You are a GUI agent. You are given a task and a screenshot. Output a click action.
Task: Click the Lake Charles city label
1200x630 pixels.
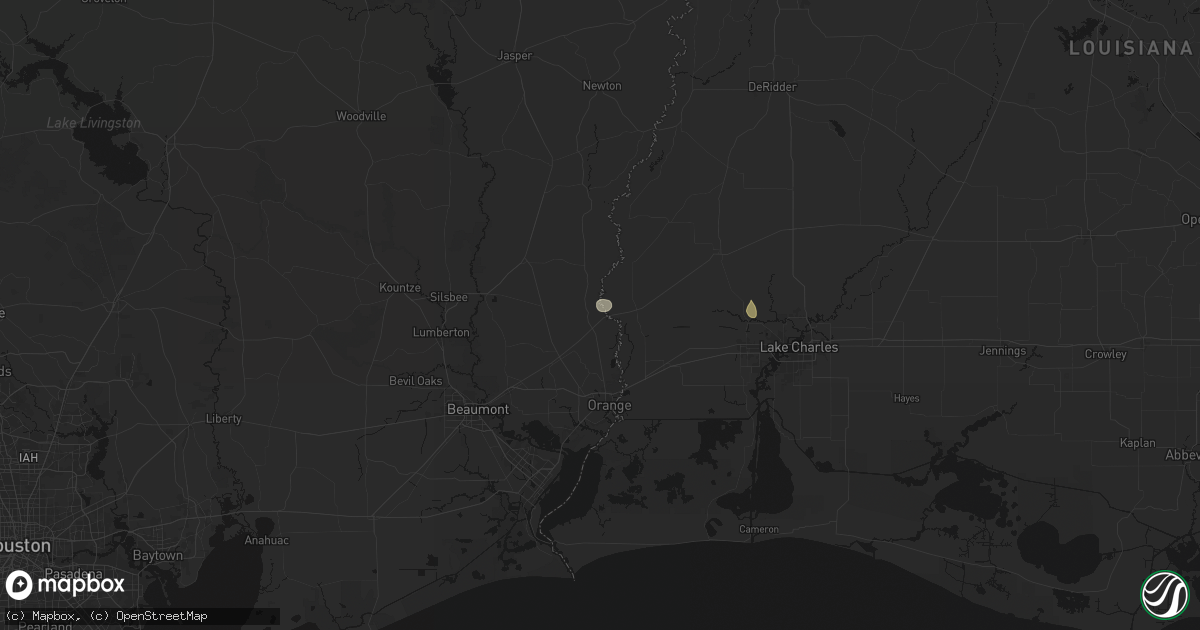coord(799,347)
